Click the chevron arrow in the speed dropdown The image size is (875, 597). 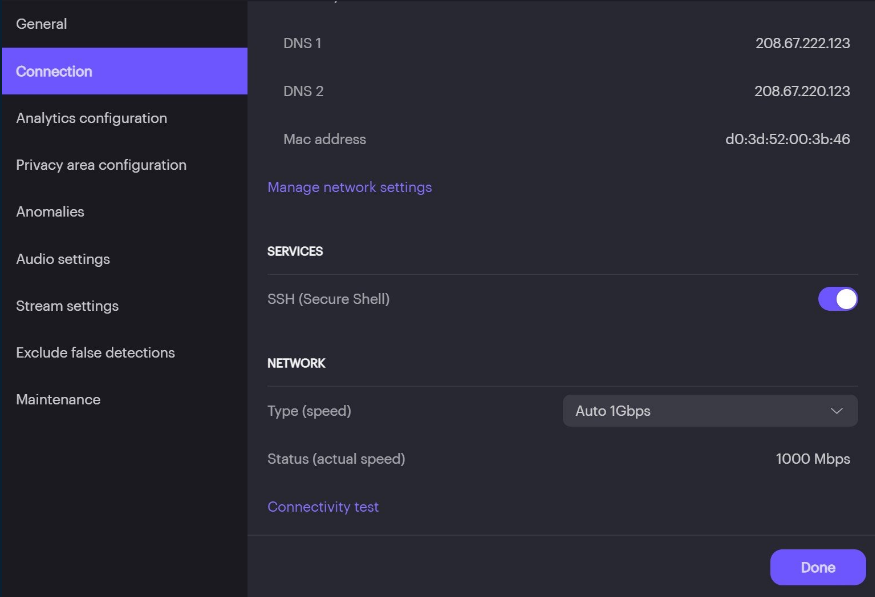(837, 411)
